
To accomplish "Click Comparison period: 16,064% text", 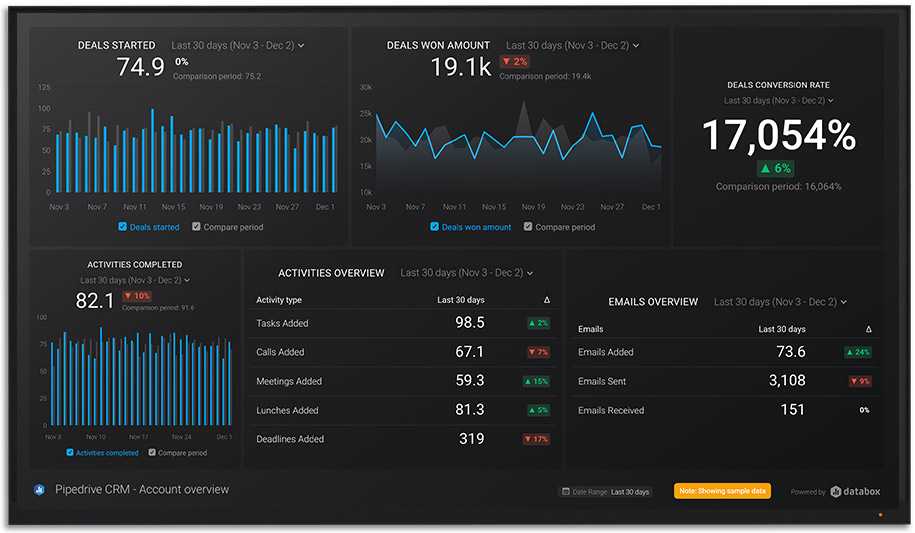I will pos(778,187).
